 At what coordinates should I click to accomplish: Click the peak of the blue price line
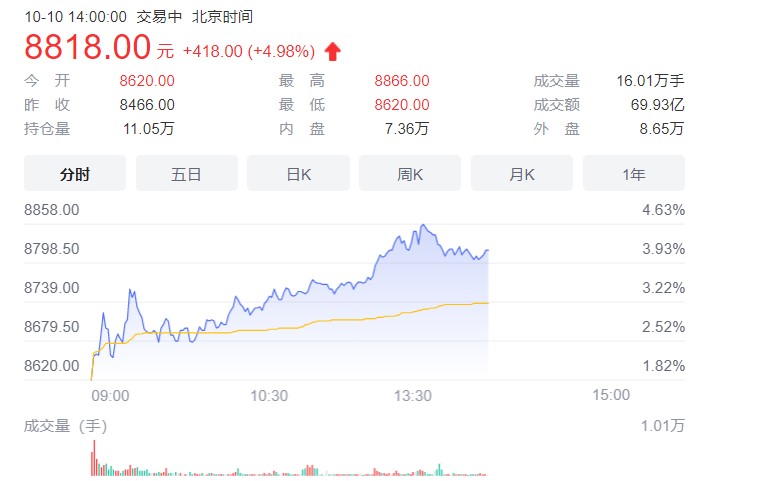pos(423,225)
